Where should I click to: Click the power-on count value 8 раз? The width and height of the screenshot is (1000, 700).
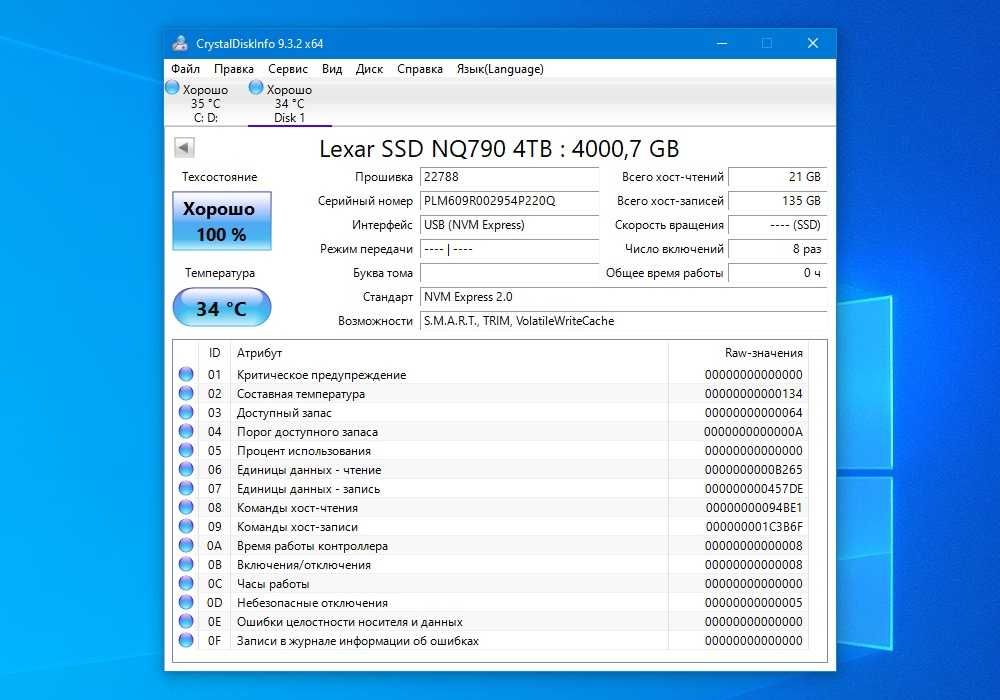click(x=777, y=249)
